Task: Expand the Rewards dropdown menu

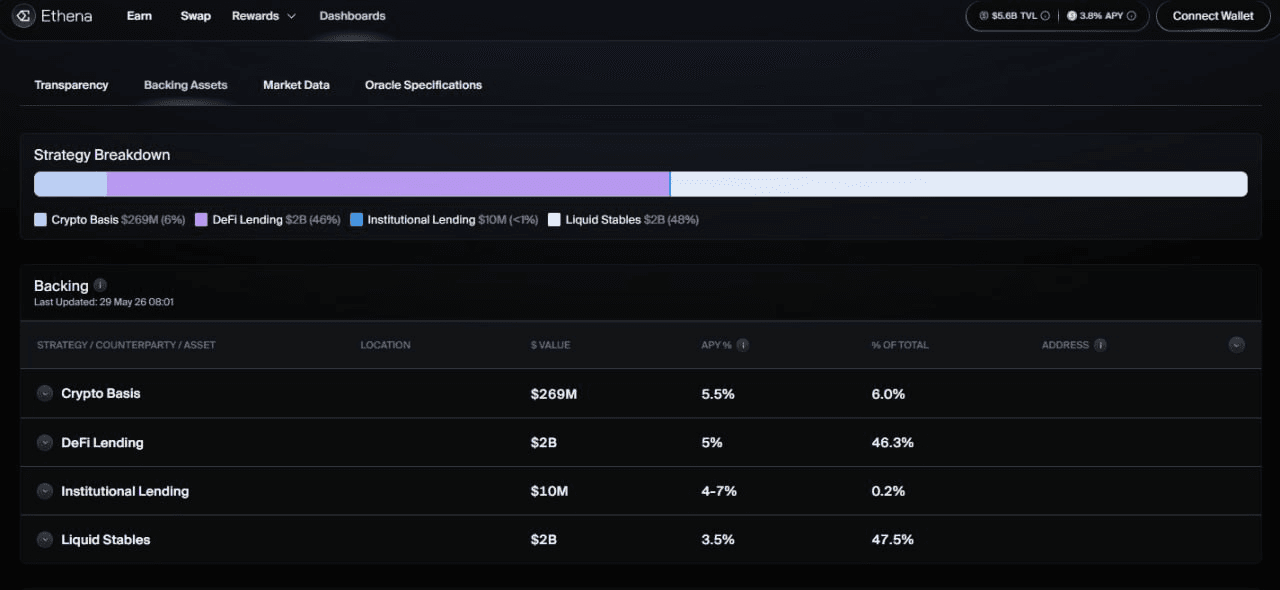Action: click(x=264, y=16)
